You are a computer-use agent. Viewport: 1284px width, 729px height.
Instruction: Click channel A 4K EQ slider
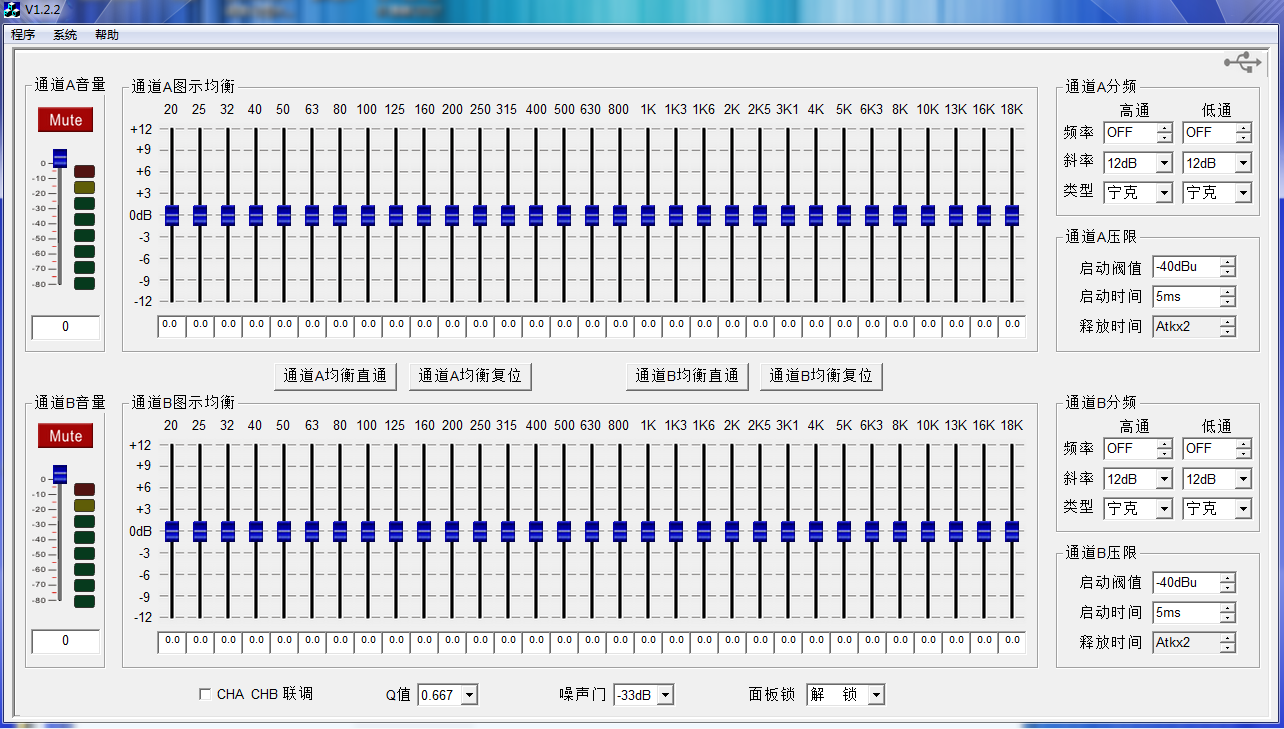(x=816, y=215)
